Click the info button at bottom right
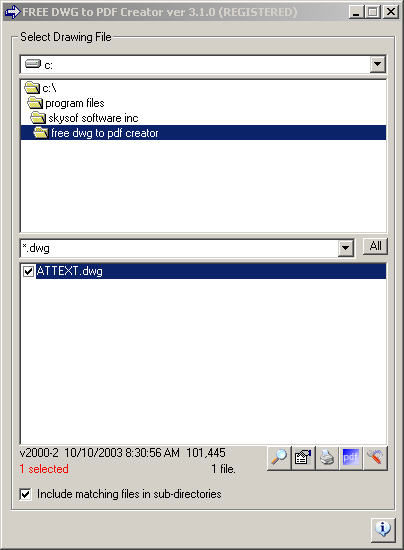This screenshot has height=550, width=404. pyautogui.click(x=383, y=529)
